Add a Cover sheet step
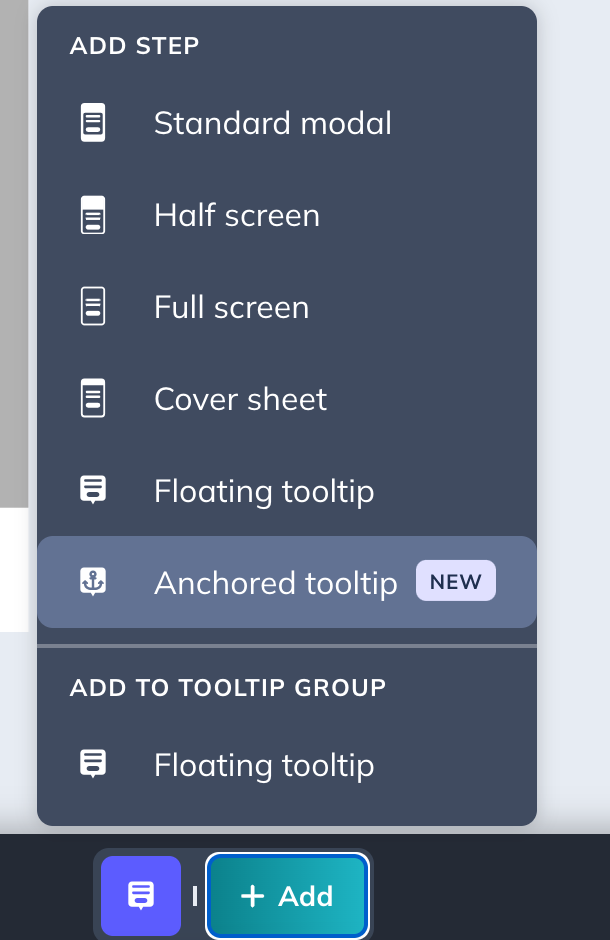This screenshot has width=610, height=940. tap(240, 399)
